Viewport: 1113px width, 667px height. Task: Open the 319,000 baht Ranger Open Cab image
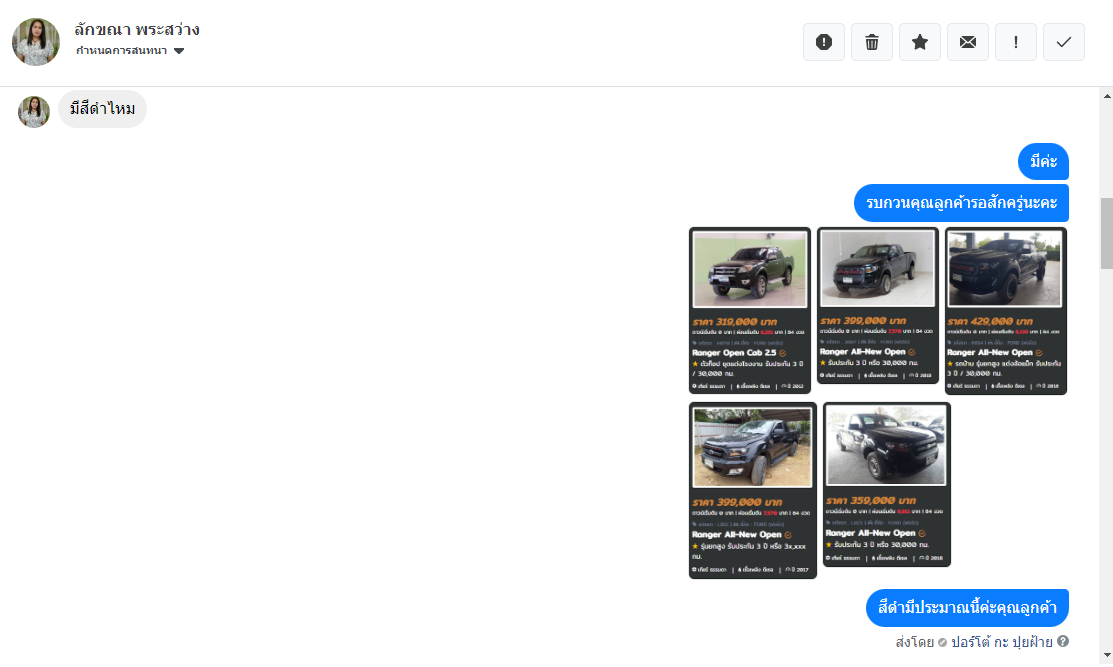[x=750, y=310]
